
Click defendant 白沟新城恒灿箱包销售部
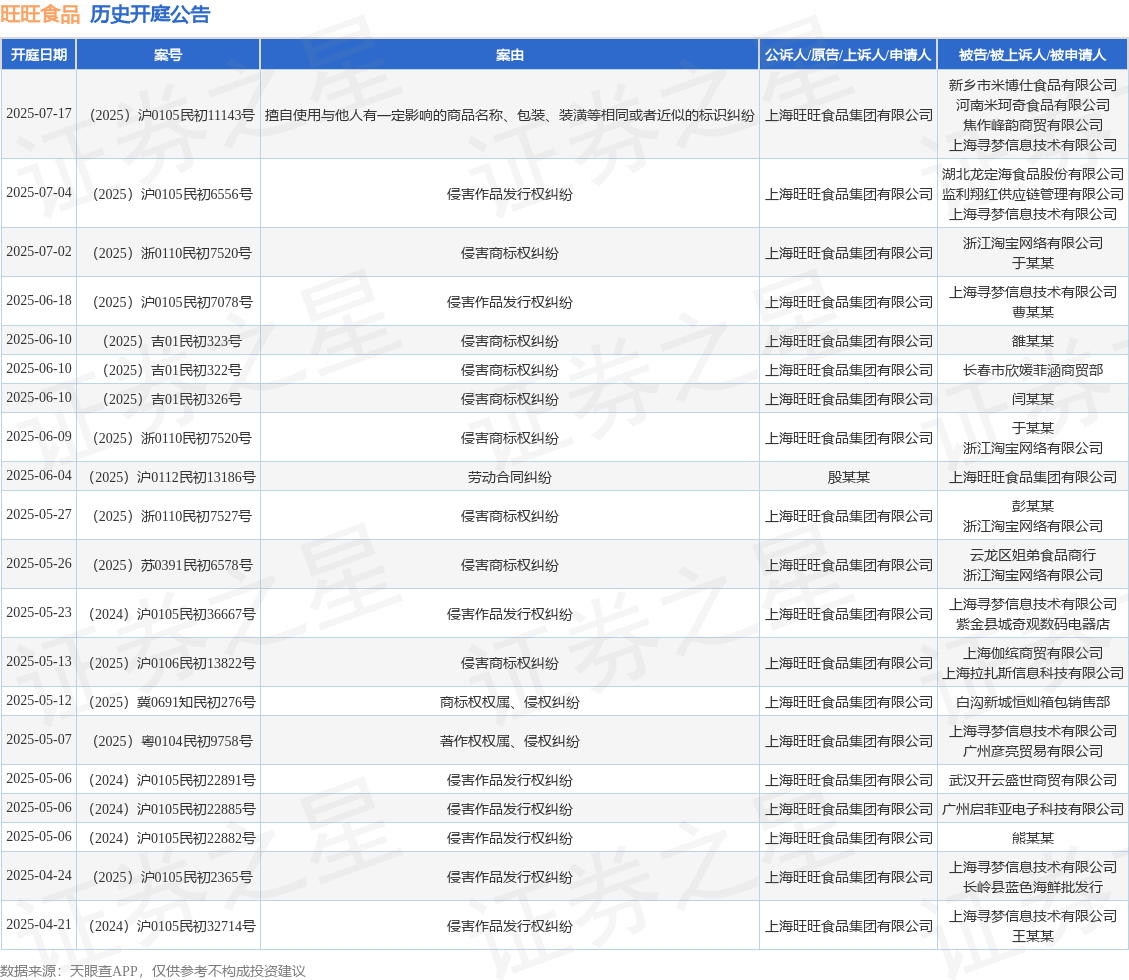pos(1033,702)
